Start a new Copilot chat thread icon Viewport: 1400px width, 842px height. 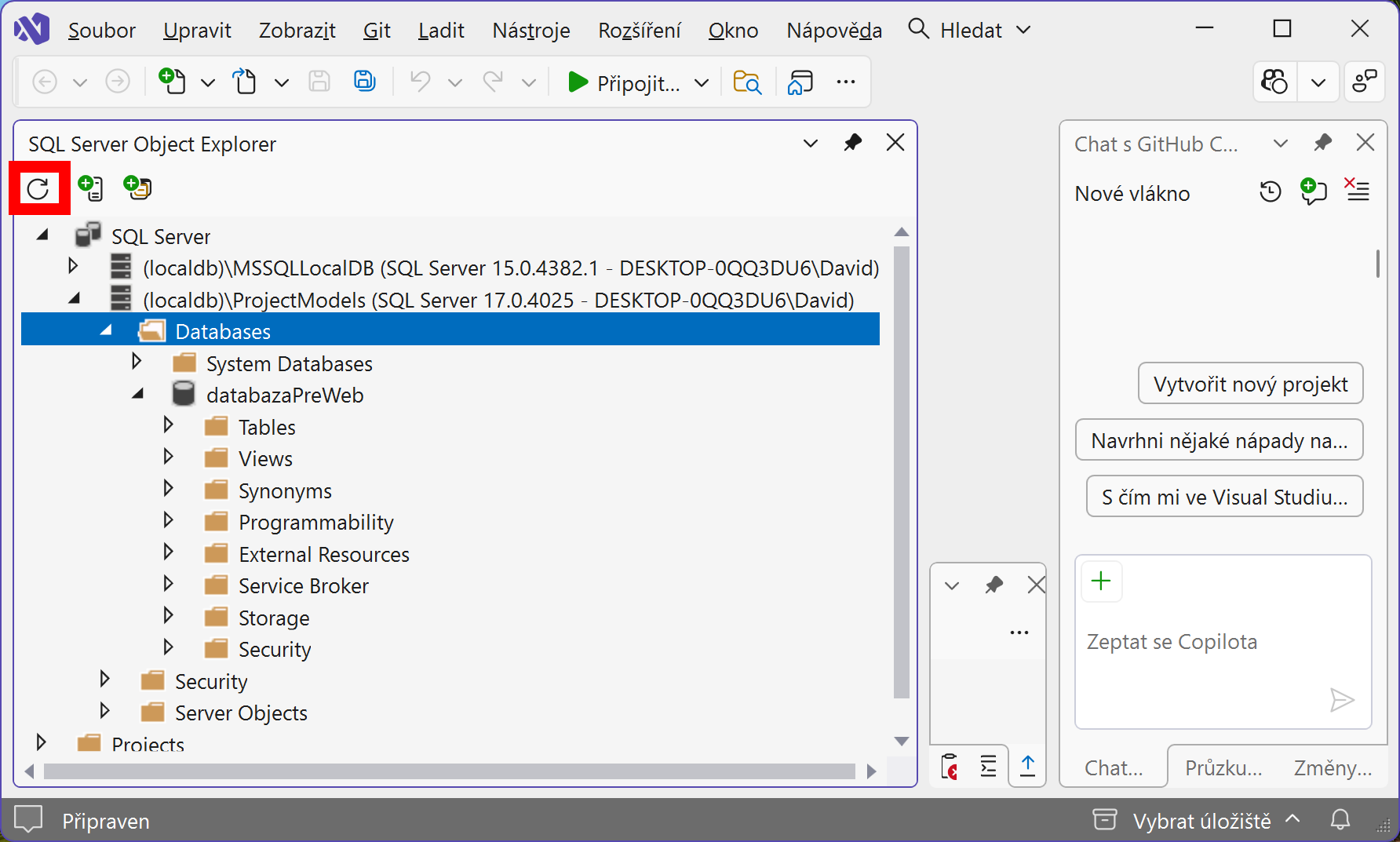point(1314,192)
